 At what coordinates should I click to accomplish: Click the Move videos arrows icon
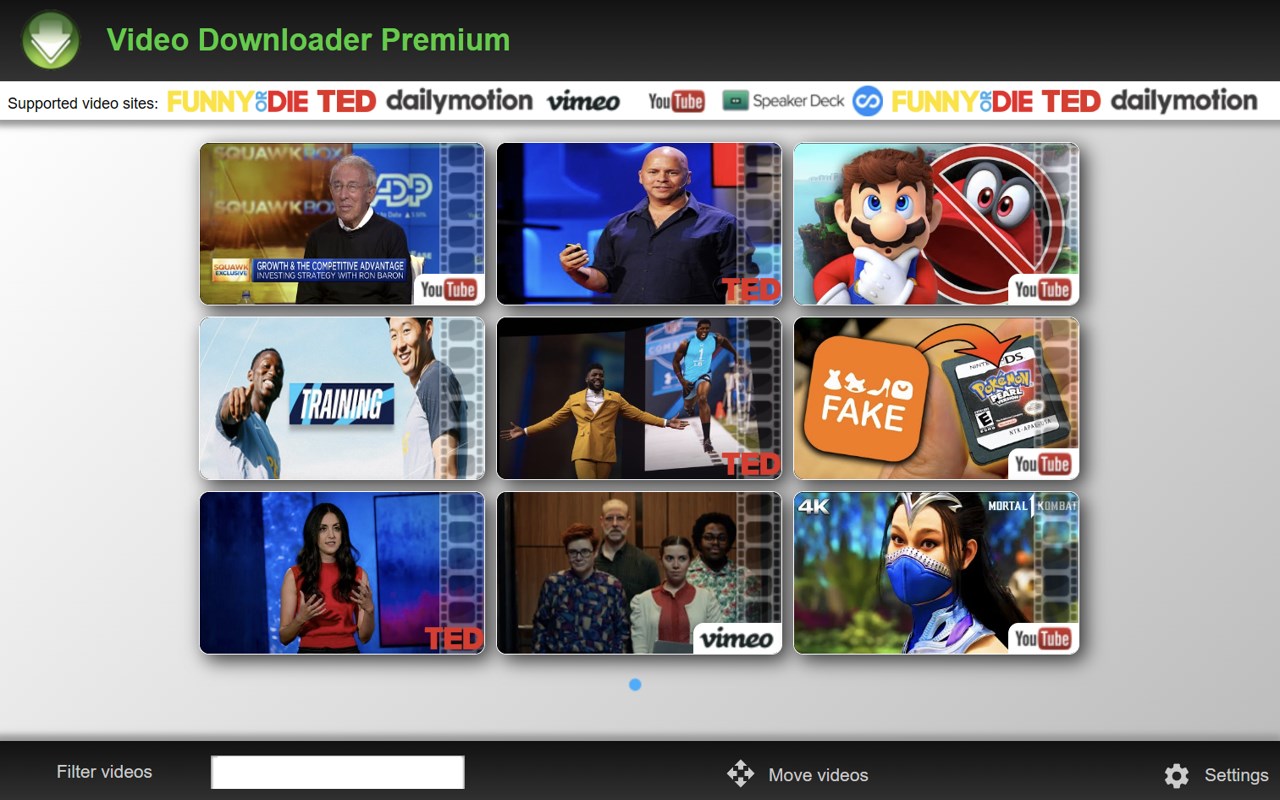pos(740,774)
